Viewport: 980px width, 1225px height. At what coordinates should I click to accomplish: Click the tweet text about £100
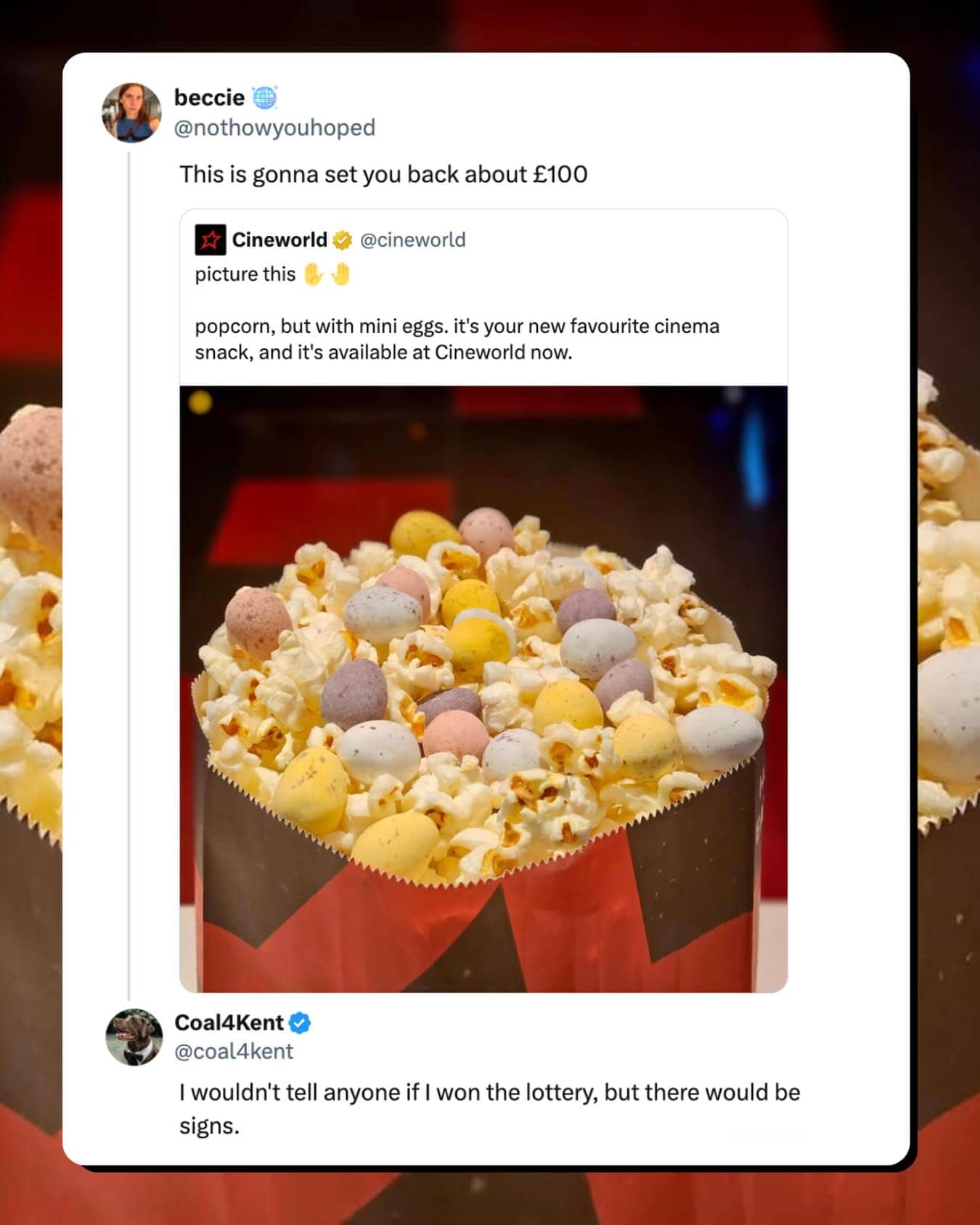coord(383,175)
